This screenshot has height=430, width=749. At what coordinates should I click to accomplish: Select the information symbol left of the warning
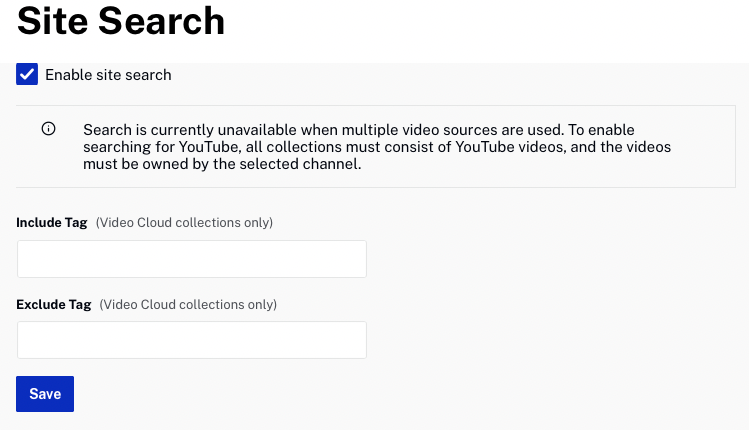48,129
